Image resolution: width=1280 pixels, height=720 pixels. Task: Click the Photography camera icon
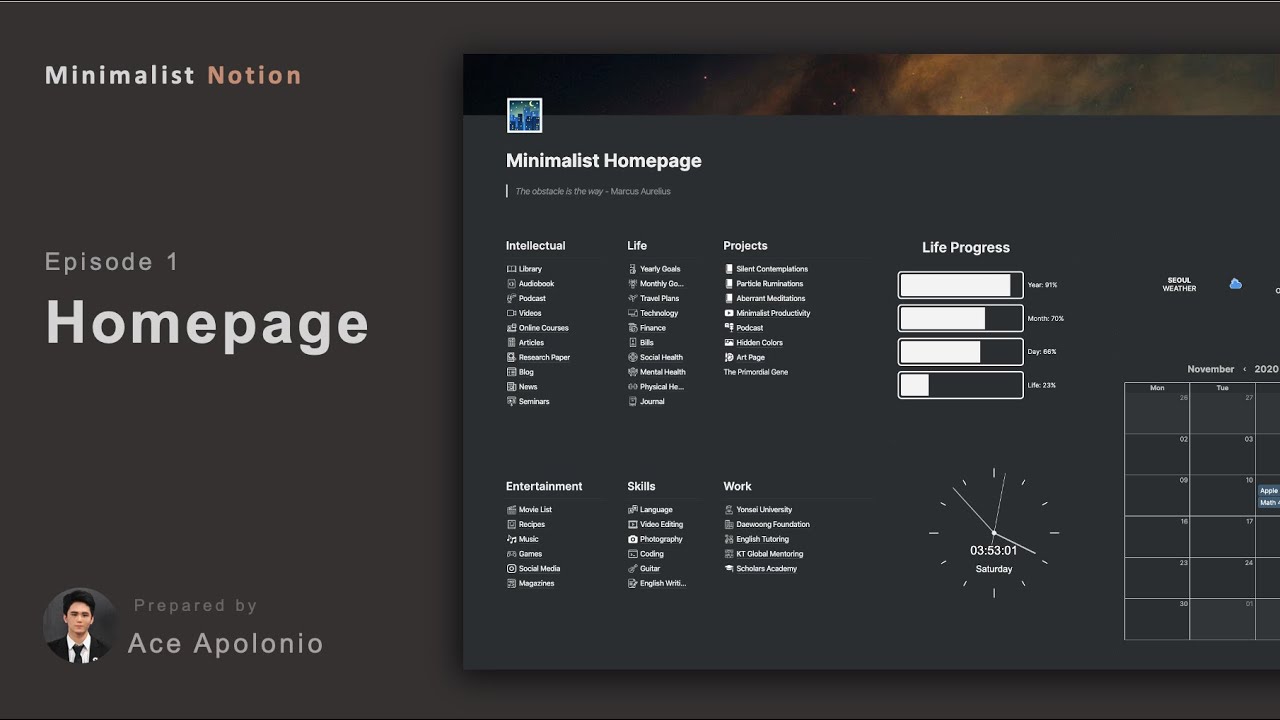(x=632, y=539)
